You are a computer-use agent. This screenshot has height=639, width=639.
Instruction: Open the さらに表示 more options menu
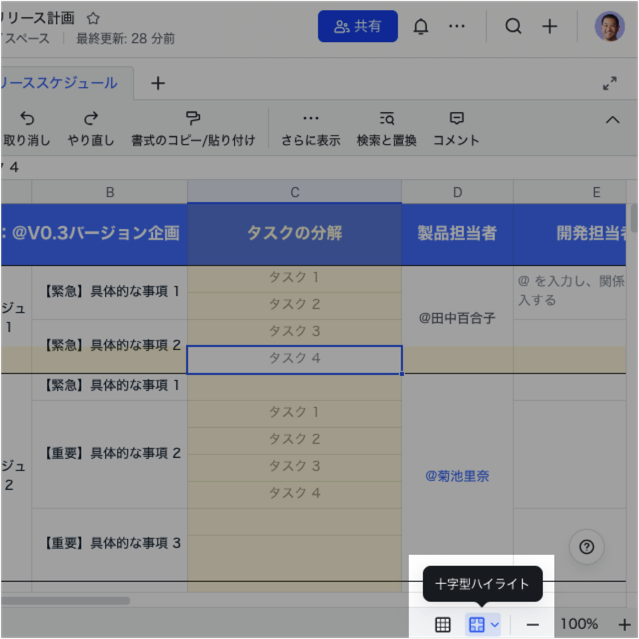point(310,119)
